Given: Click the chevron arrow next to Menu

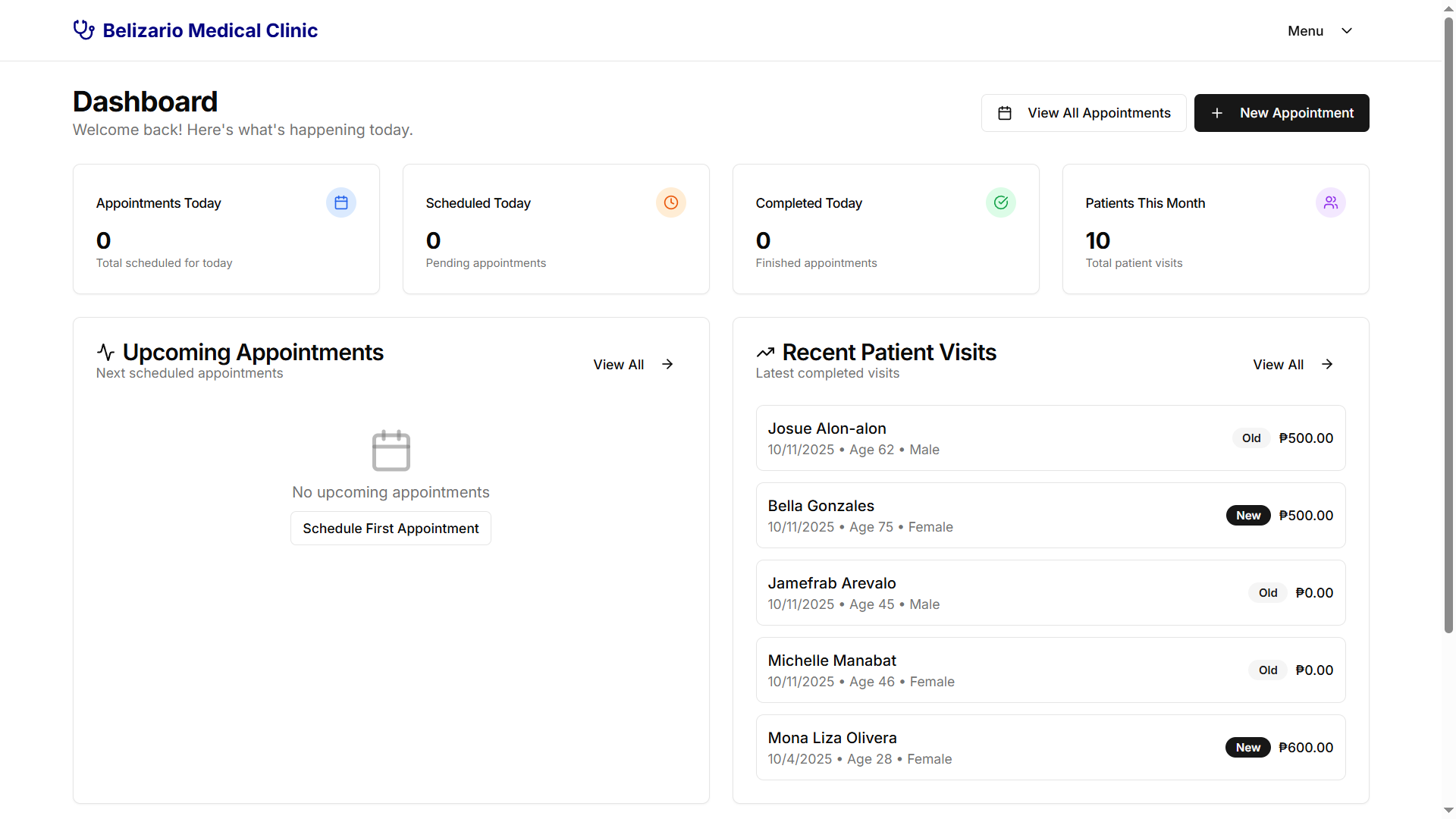Looking at the screenshot, I should pyautogui.click(x=1347, y=31).
